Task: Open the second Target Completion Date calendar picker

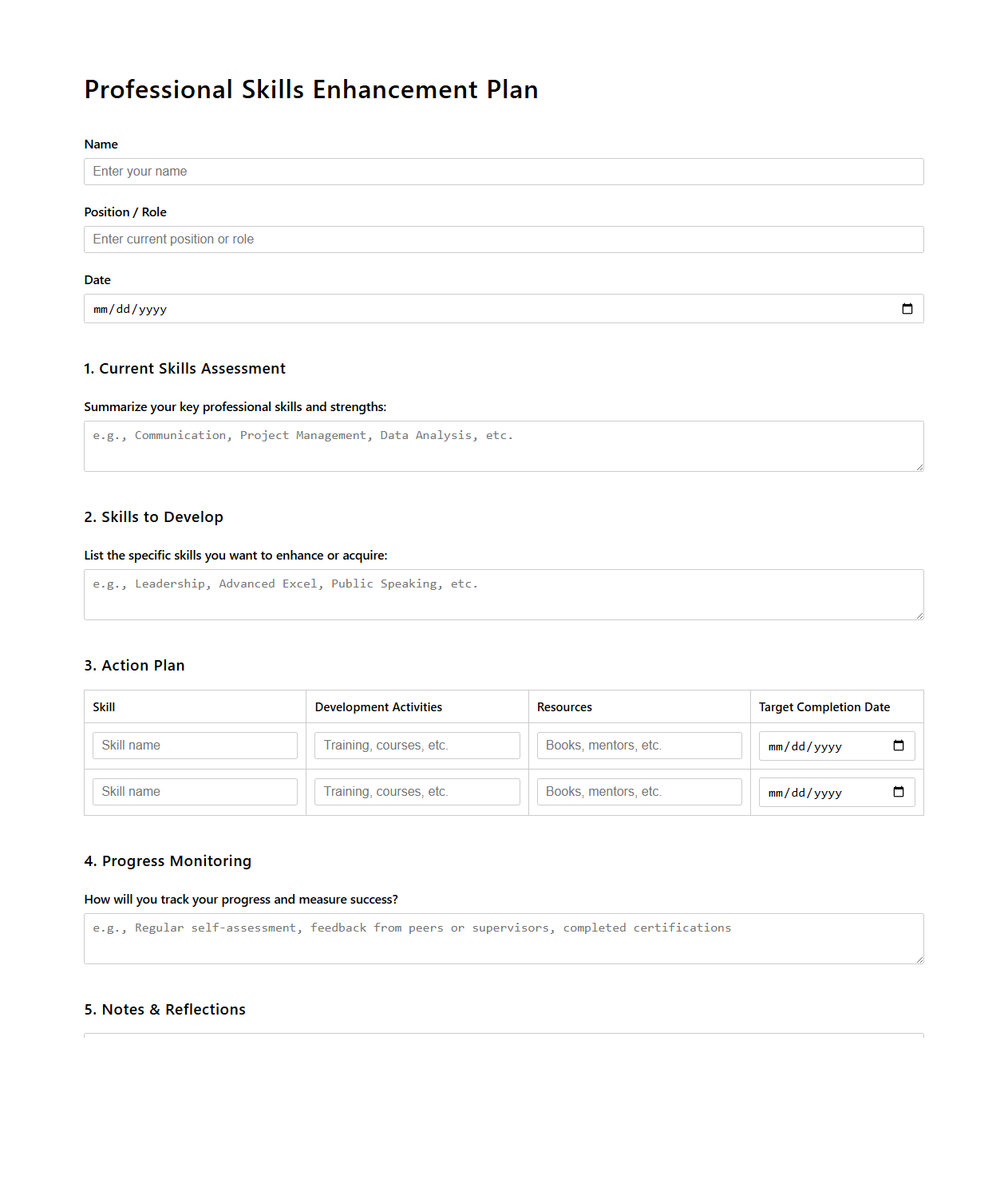Action: coord(899,792)
